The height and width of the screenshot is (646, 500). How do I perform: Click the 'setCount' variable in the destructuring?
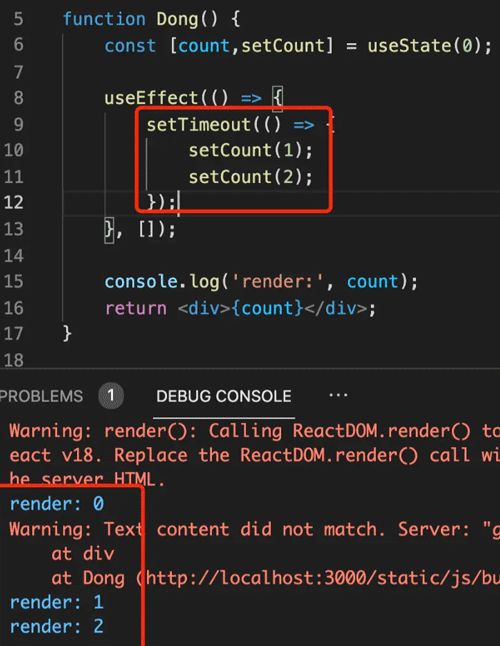pyautogui.click(x=283, y=45)
